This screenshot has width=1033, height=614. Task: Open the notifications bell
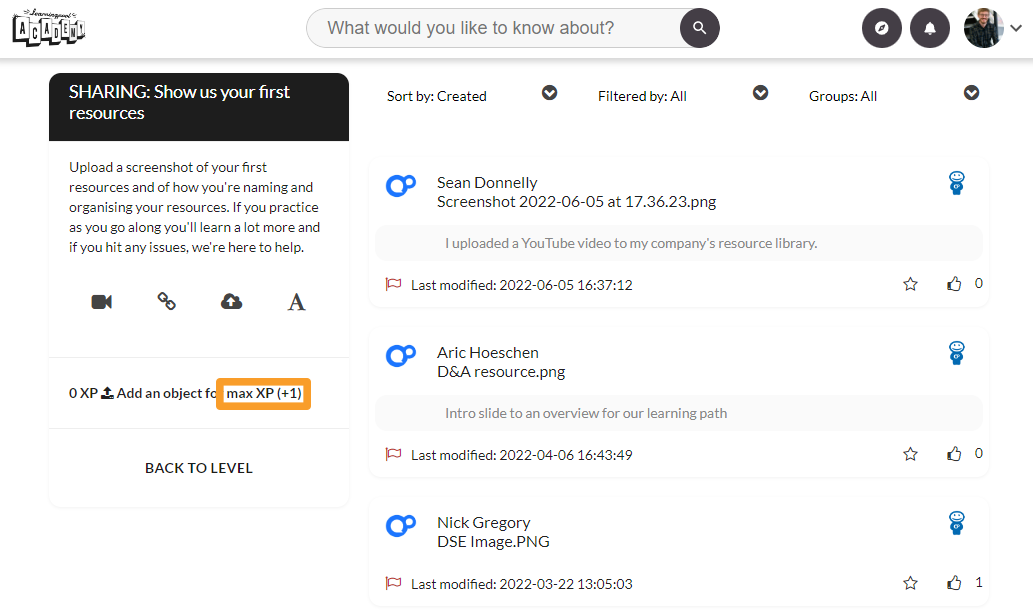pyautogui.click(x=930, y=28)
